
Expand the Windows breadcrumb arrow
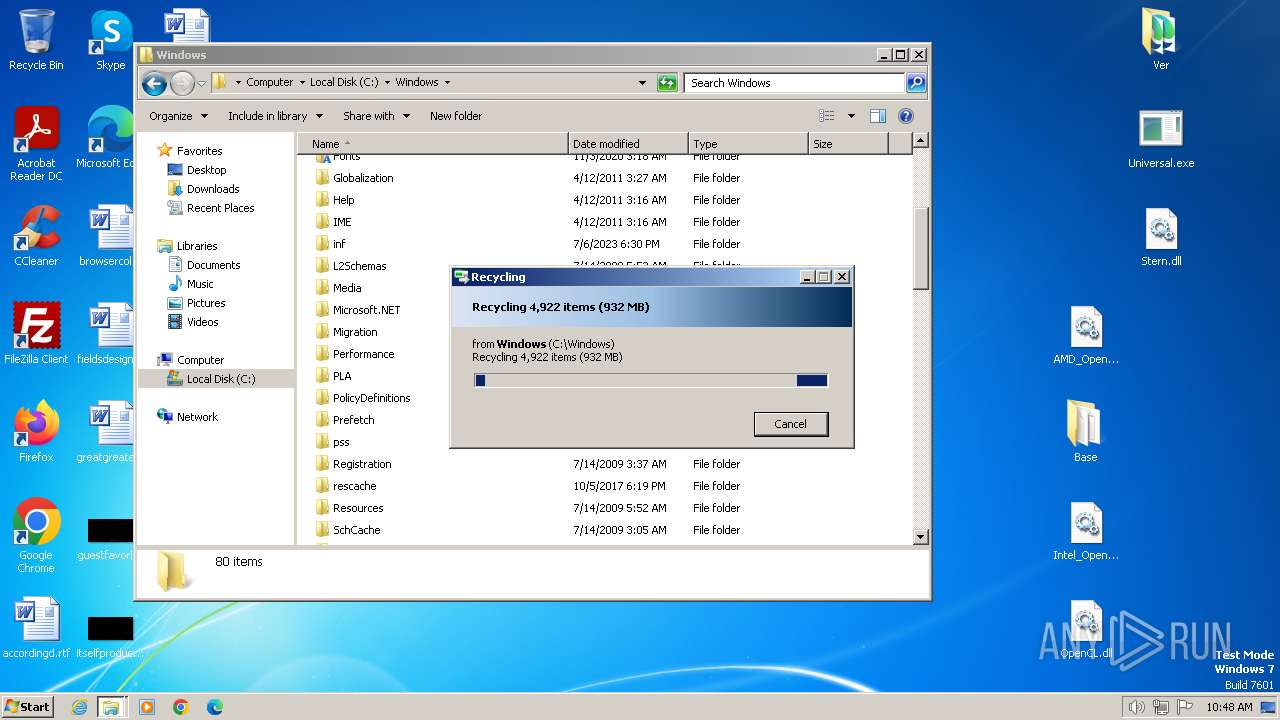point(447,83)
